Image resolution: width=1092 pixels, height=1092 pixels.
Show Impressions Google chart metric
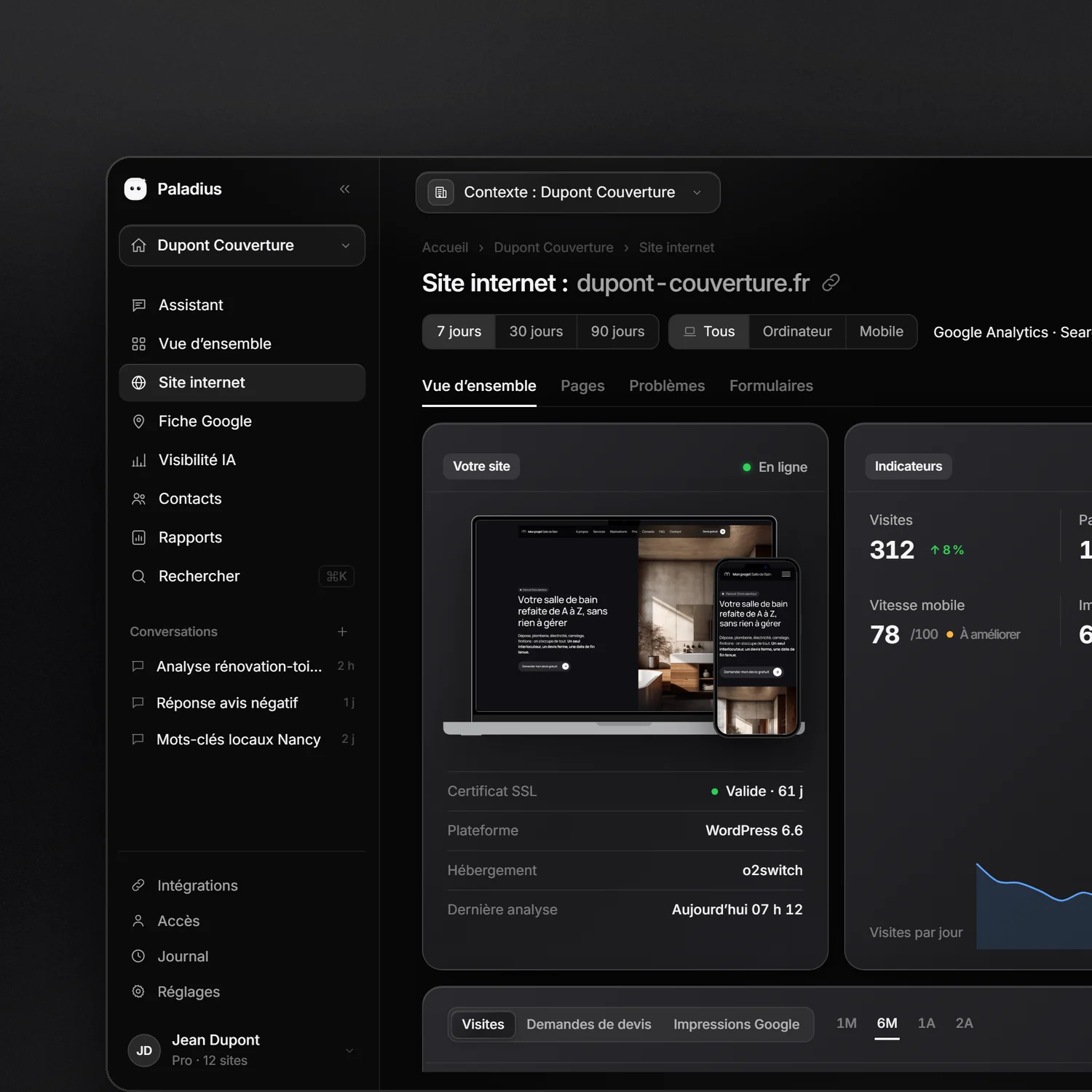pos(736,1024)
